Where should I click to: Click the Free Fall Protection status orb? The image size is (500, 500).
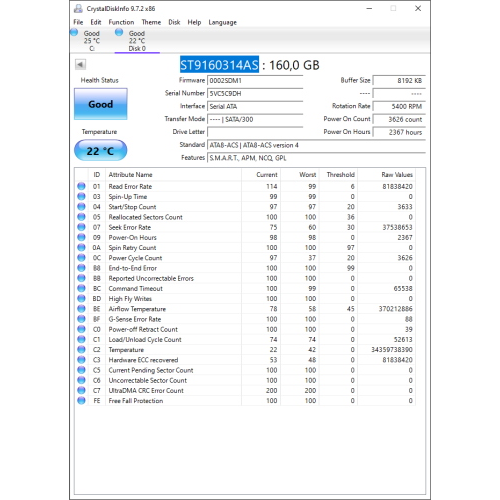click(81, 401)
